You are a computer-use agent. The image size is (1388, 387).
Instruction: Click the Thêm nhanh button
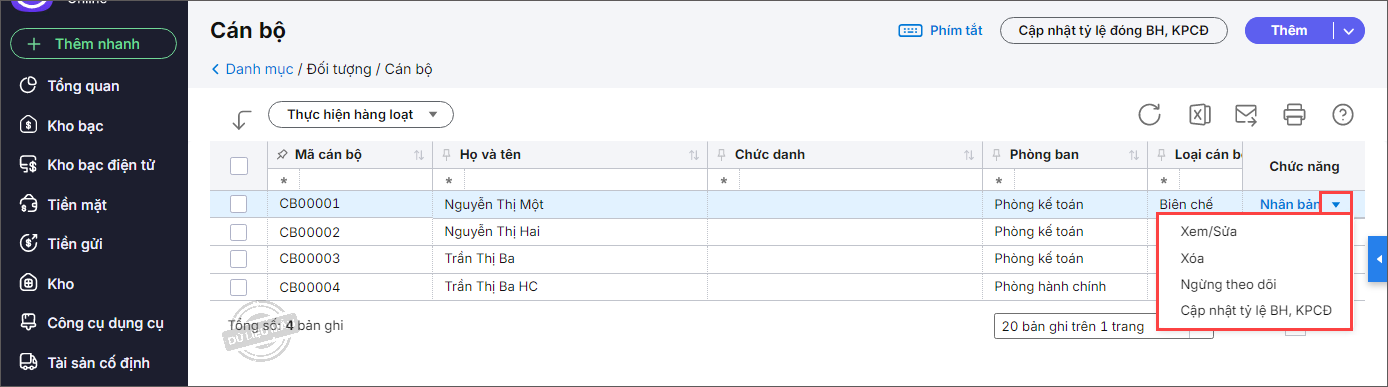[x=93, y=44]
